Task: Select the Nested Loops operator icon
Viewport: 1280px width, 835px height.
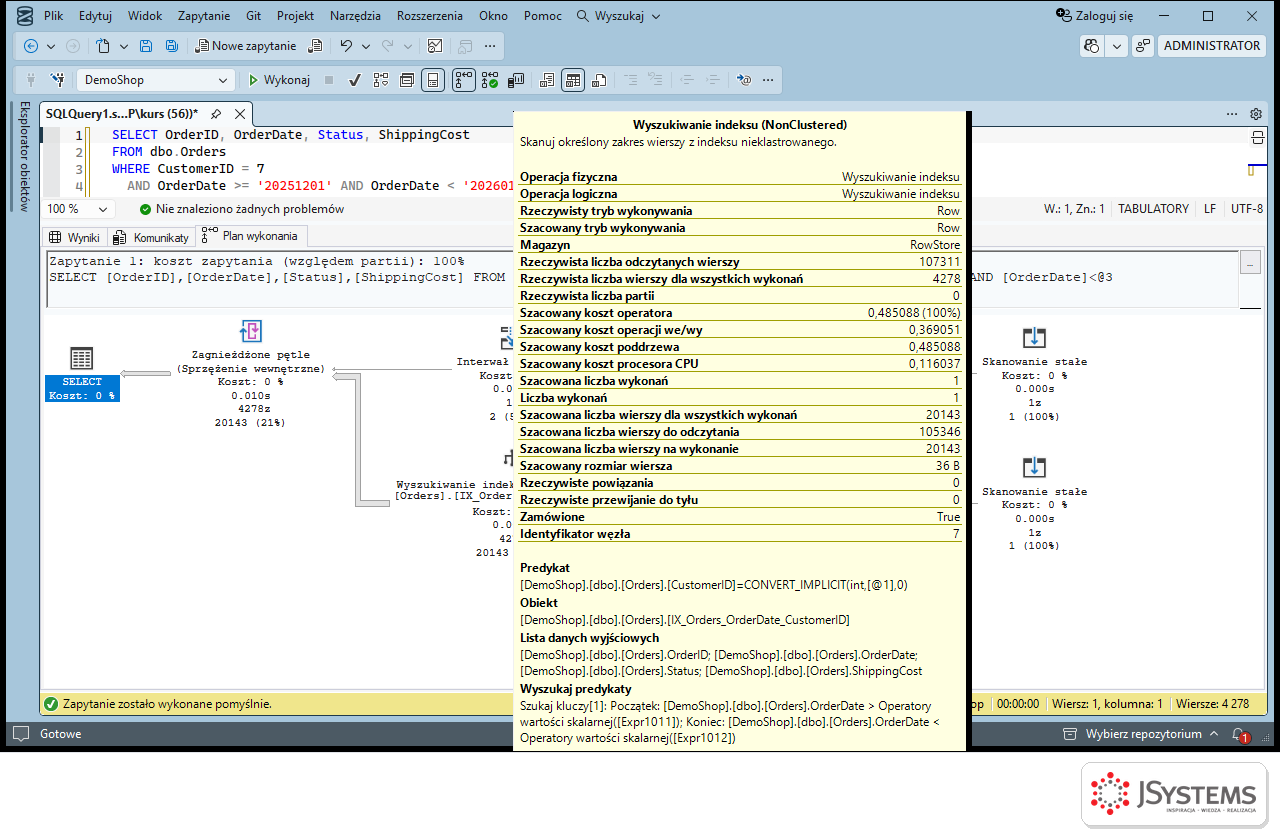Action: [x=251, y=332]
